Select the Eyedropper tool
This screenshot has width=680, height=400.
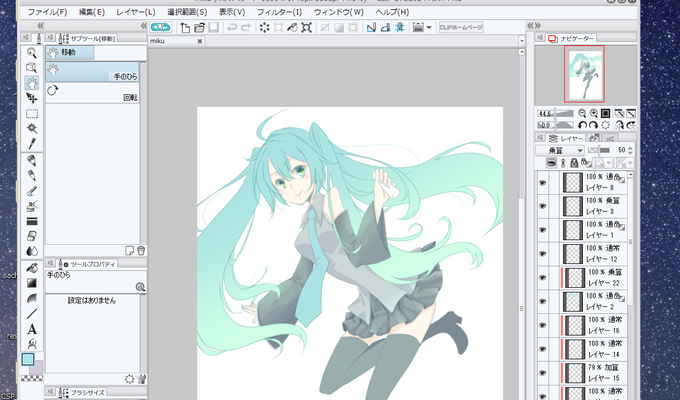pyautogui.click(x=32, y=143)
